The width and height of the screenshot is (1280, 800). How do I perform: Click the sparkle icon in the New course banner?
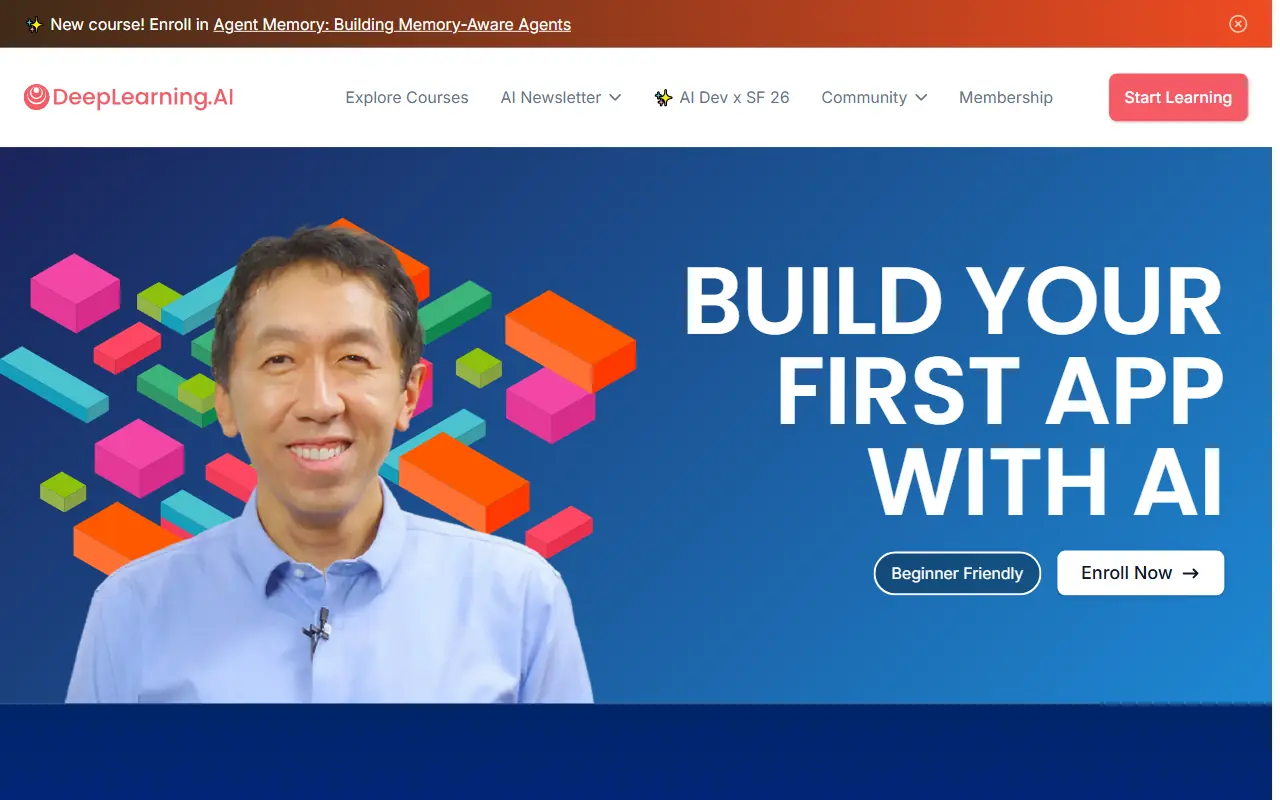click(34, 25)
